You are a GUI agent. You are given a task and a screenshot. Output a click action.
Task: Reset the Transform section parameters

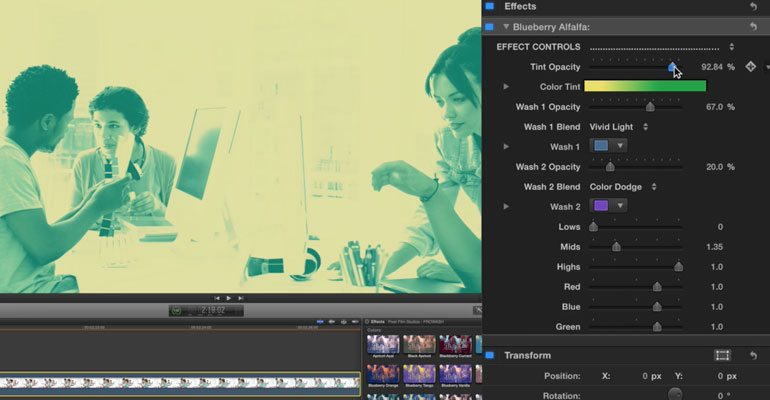753,355
